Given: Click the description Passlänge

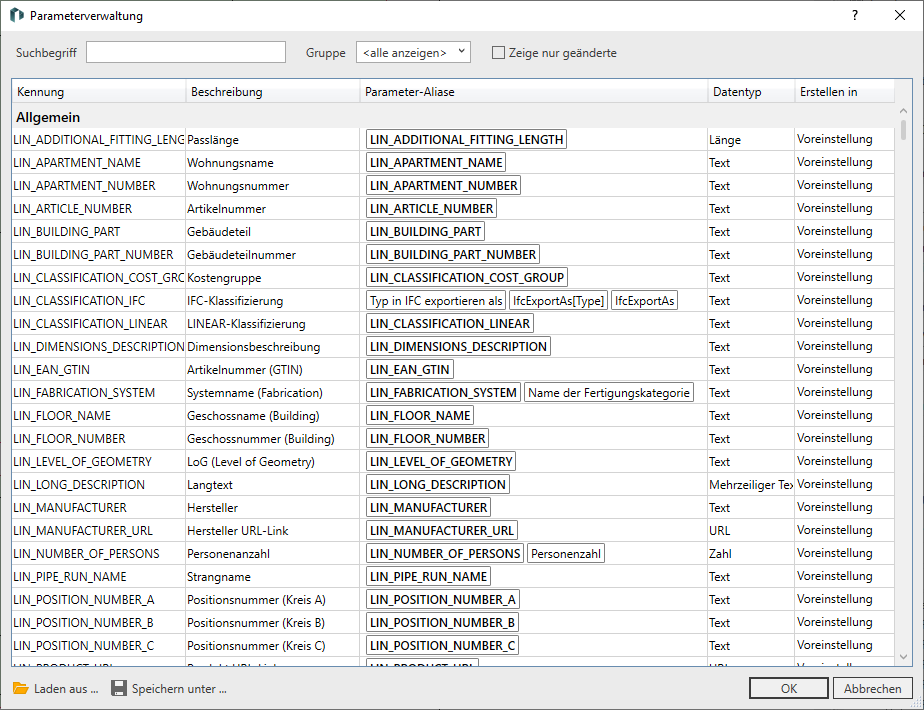Looking at the screenshot, I should click(x=213, y=140).
